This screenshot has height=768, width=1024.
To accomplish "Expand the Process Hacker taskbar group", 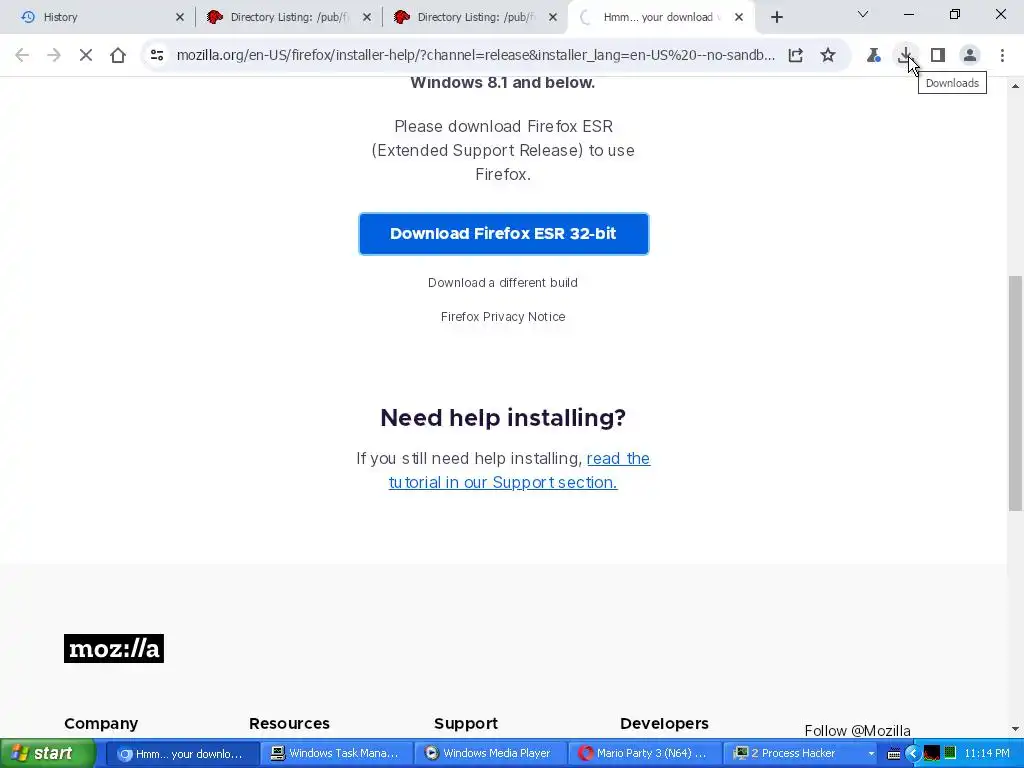I will tap(871, 754).
